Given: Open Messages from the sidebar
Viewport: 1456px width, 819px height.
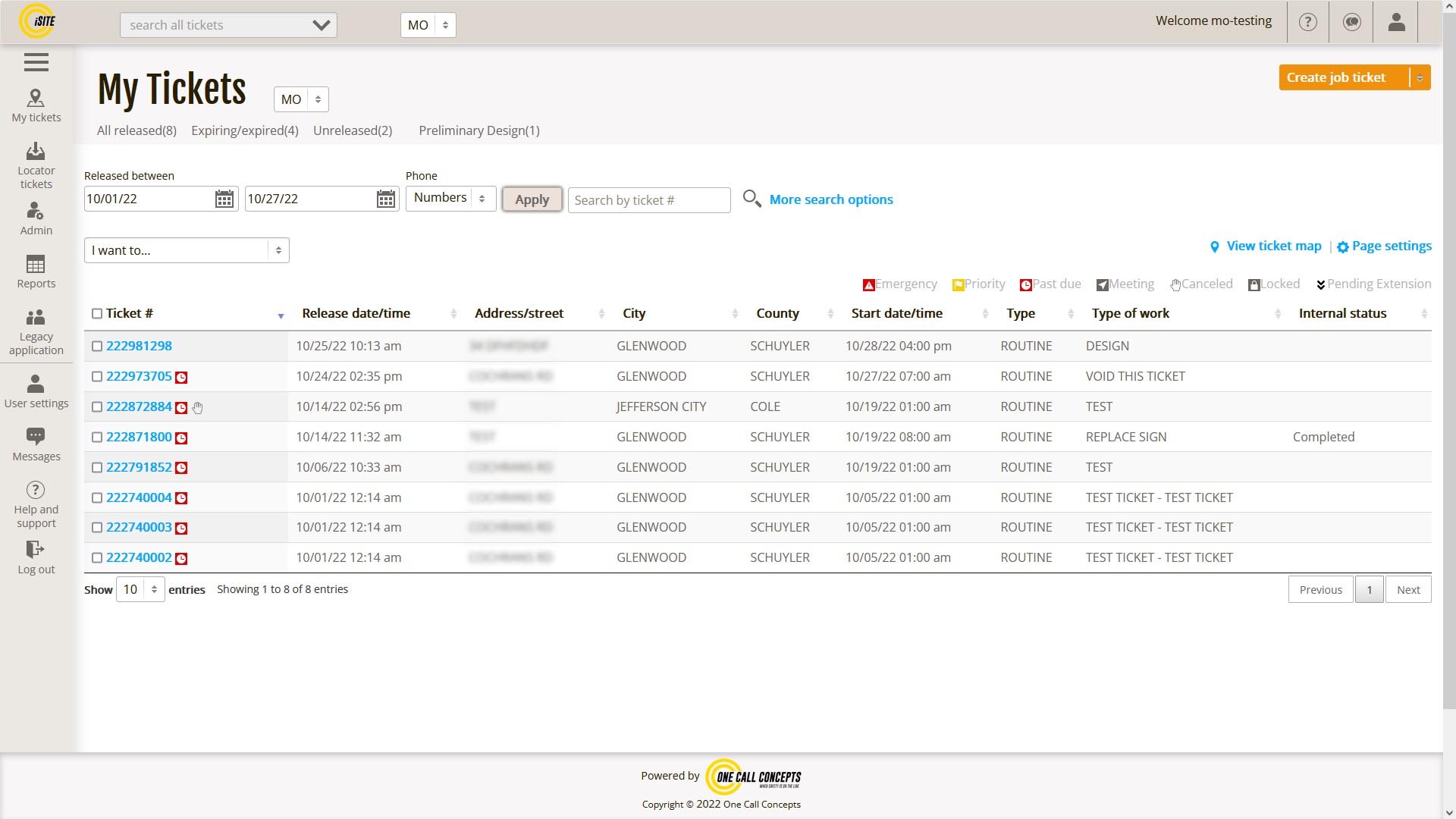Looking at the screenshot, I should (36, 444).
